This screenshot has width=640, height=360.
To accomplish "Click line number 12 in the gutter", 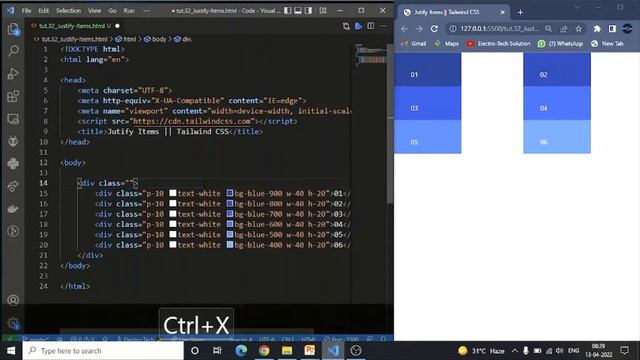I will pos(44,162).
